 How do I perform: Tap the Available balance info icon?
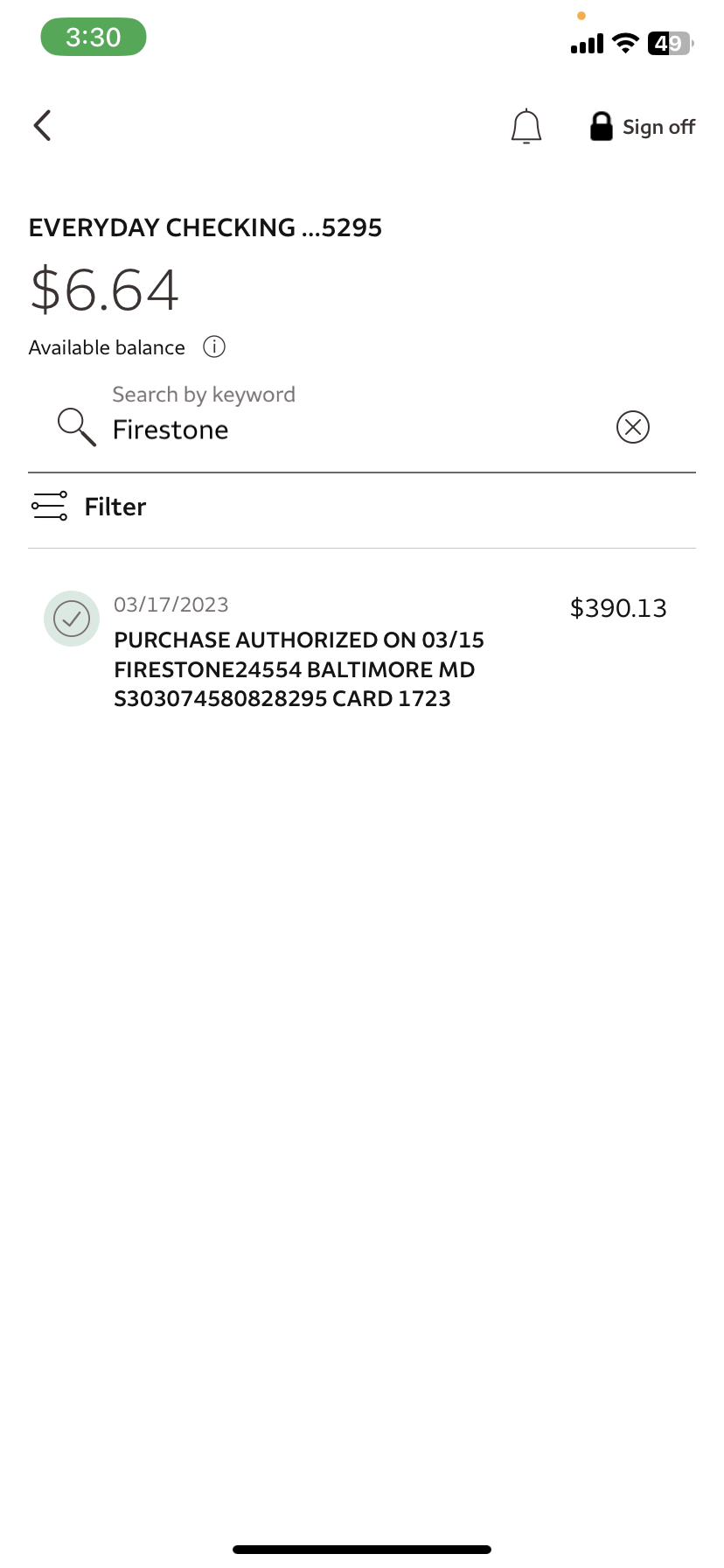pyautogui.click(x=214, y=347)
